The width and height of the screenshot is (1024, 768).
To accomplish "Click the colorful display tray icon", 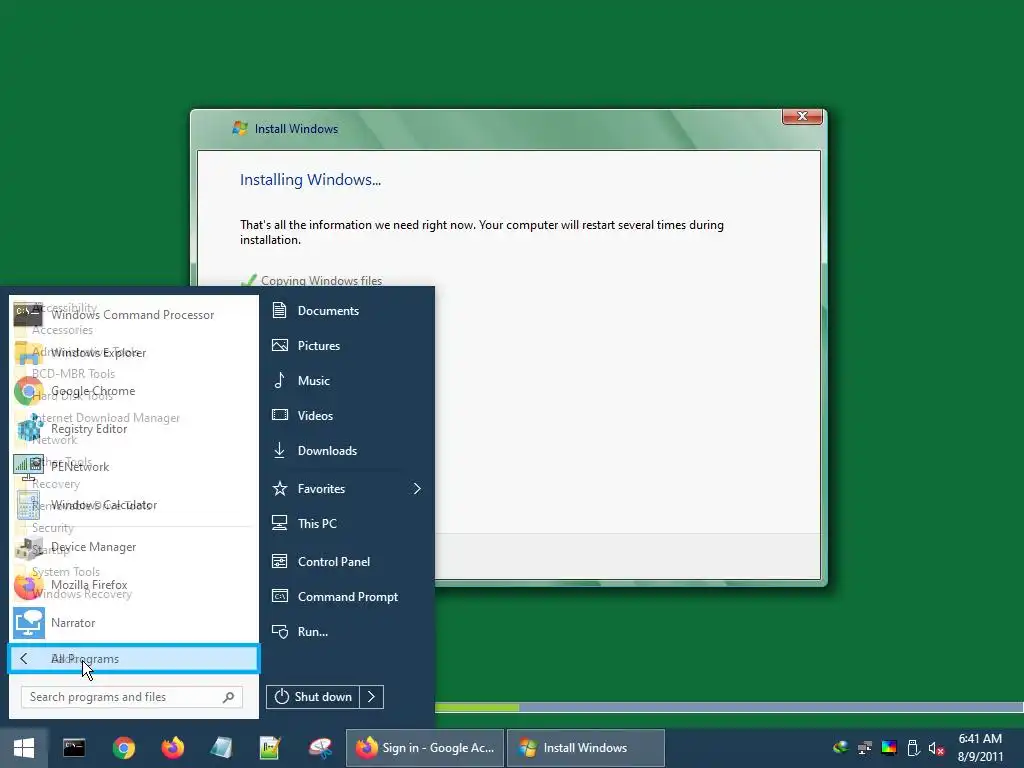I will pos(889,748).
